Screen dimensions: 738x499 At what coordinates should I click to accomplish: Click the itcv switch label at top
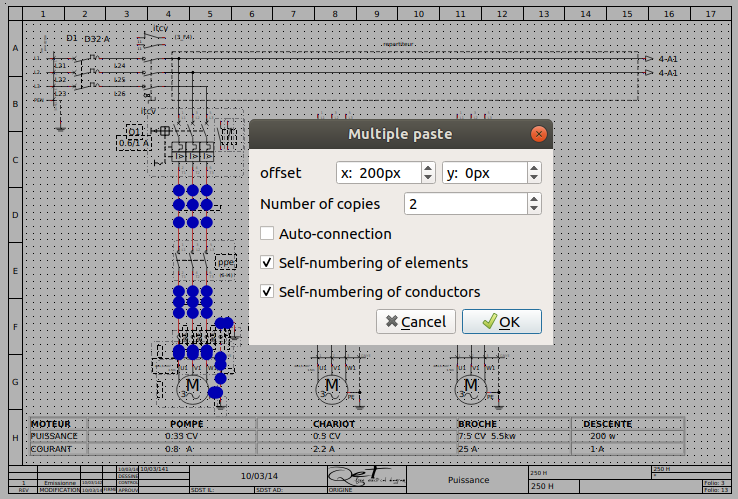(160, 28)
